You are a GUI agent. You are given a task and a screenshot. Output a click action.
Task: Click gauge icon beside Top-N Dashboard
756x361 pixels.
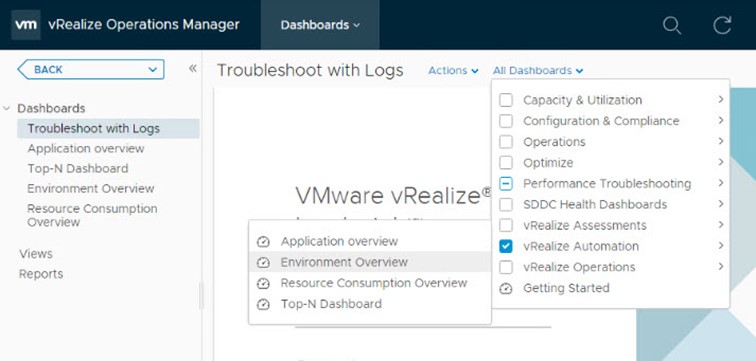coord(263,304)
